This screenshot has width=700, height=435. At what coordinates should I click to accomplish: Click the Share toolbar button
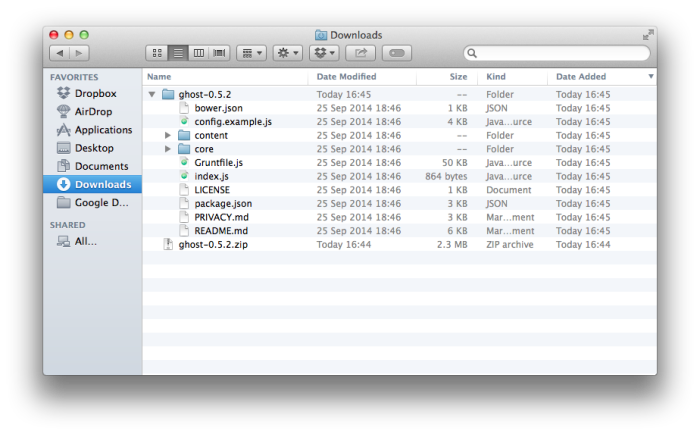(361, 53)
